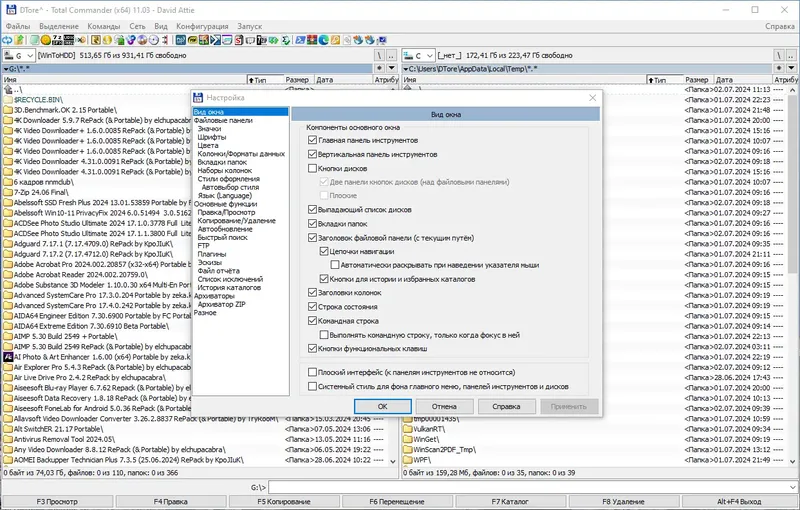Viewport: 800px width, 510px height.
Task: Click F8 Удаление button
Action: tap(623, 501)
